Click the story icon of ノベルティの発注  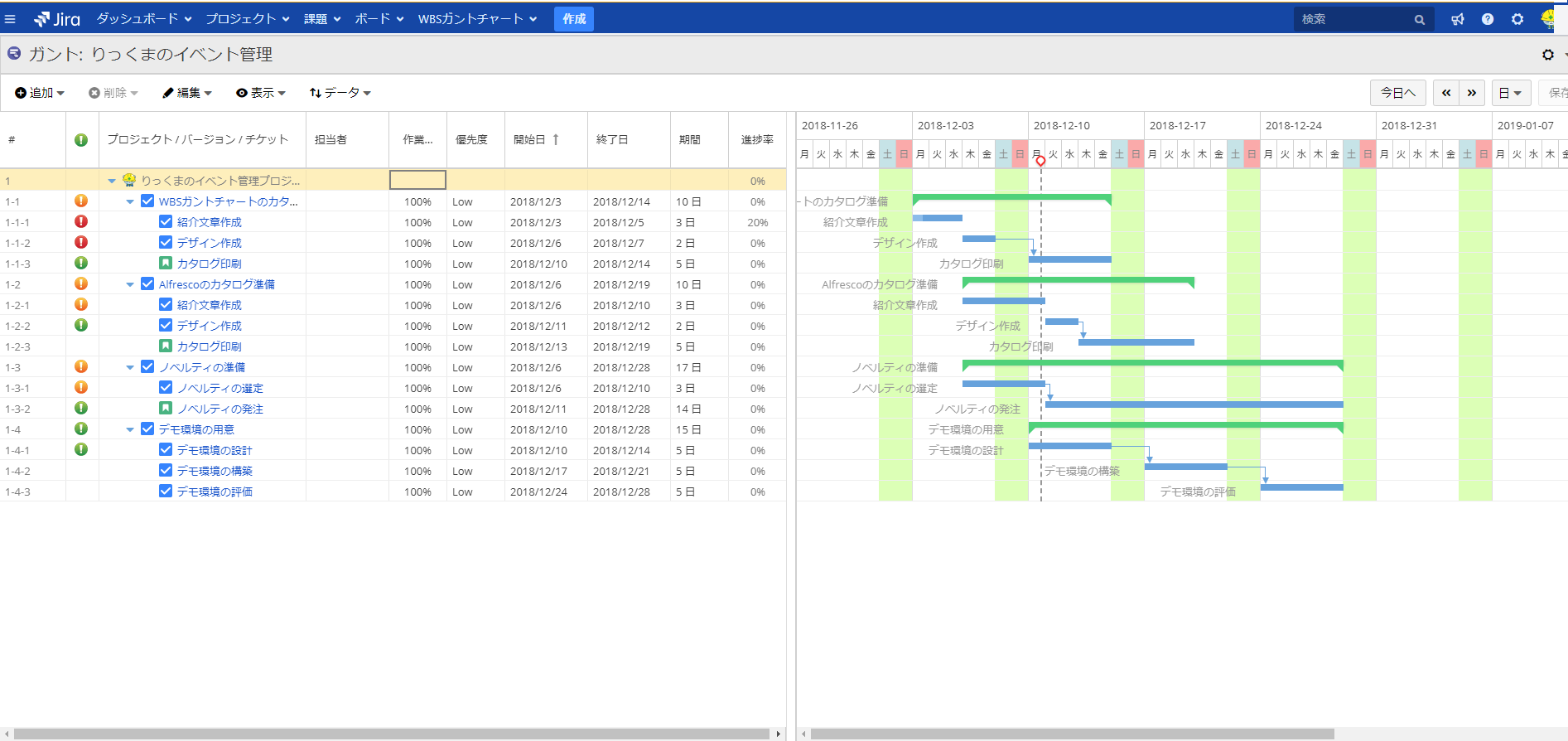(166, 409)
